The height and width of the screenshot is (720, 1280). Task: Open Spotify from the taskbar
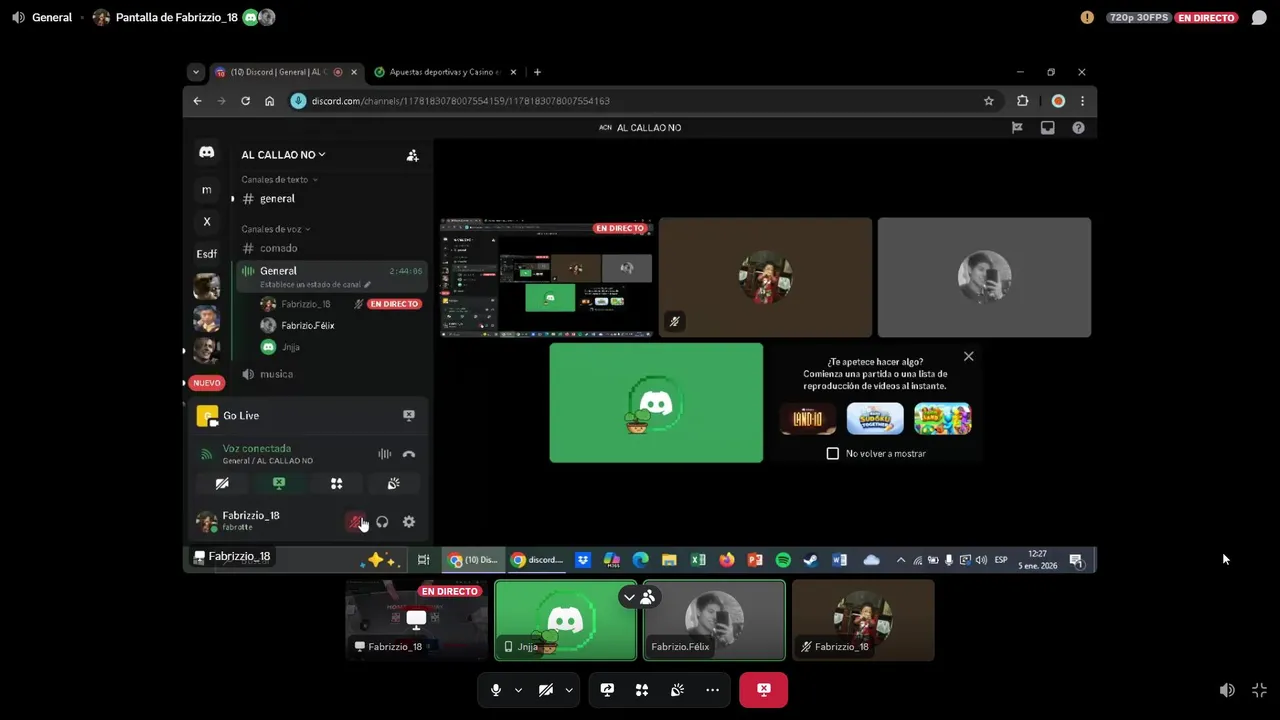coord(783,560)
